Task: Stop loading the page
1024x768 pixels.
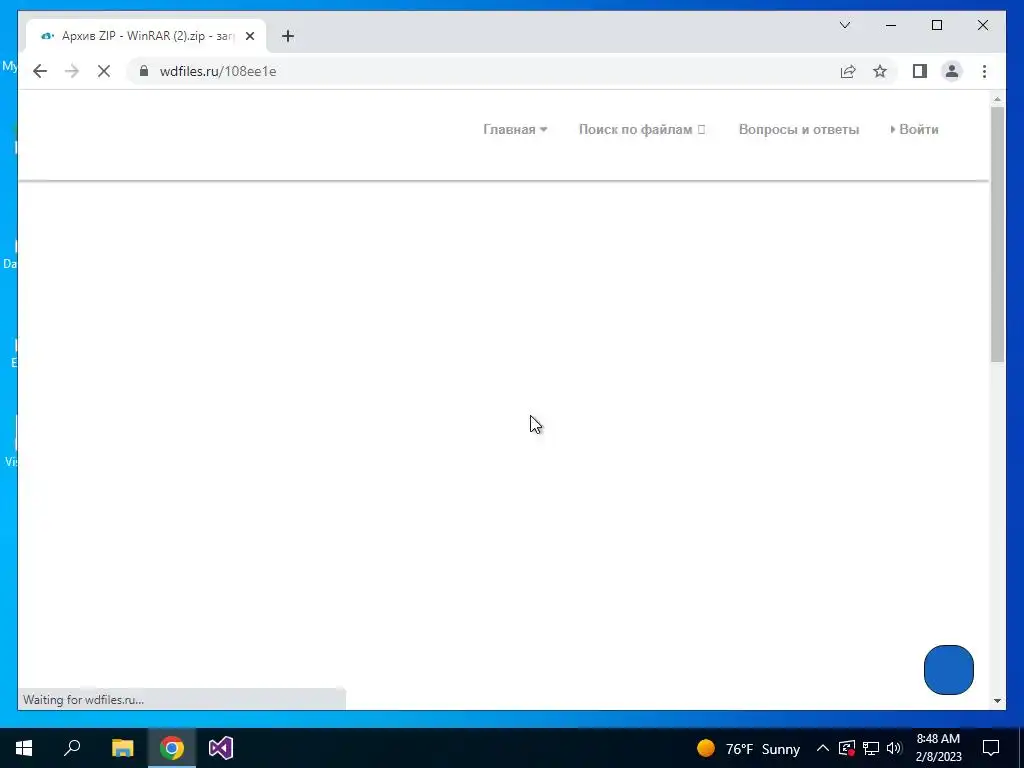Action: 104,71
